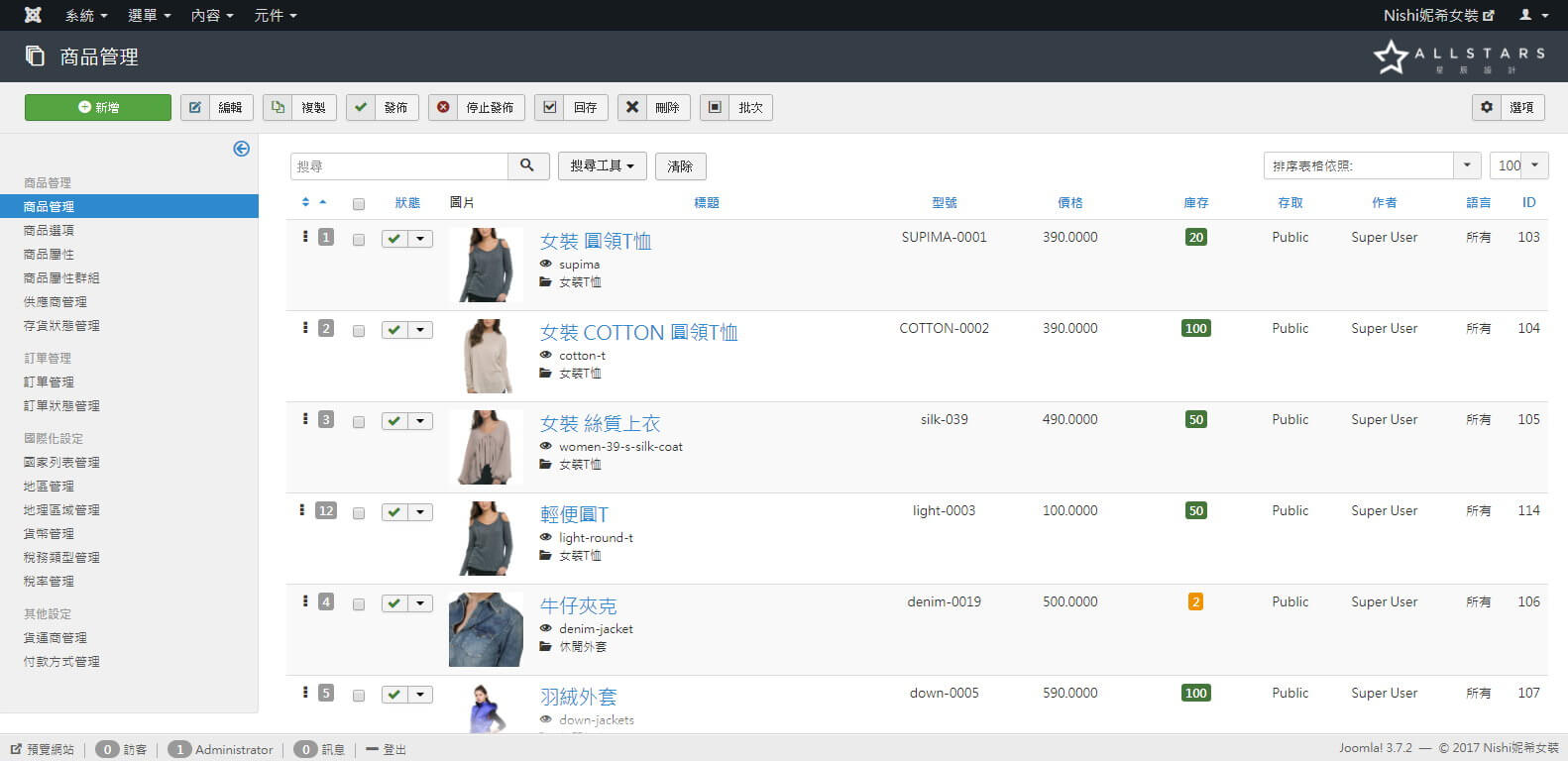Expand the 搜尋工具 search tools dropdown
1568x761 pixels.
tap(602, 165)
